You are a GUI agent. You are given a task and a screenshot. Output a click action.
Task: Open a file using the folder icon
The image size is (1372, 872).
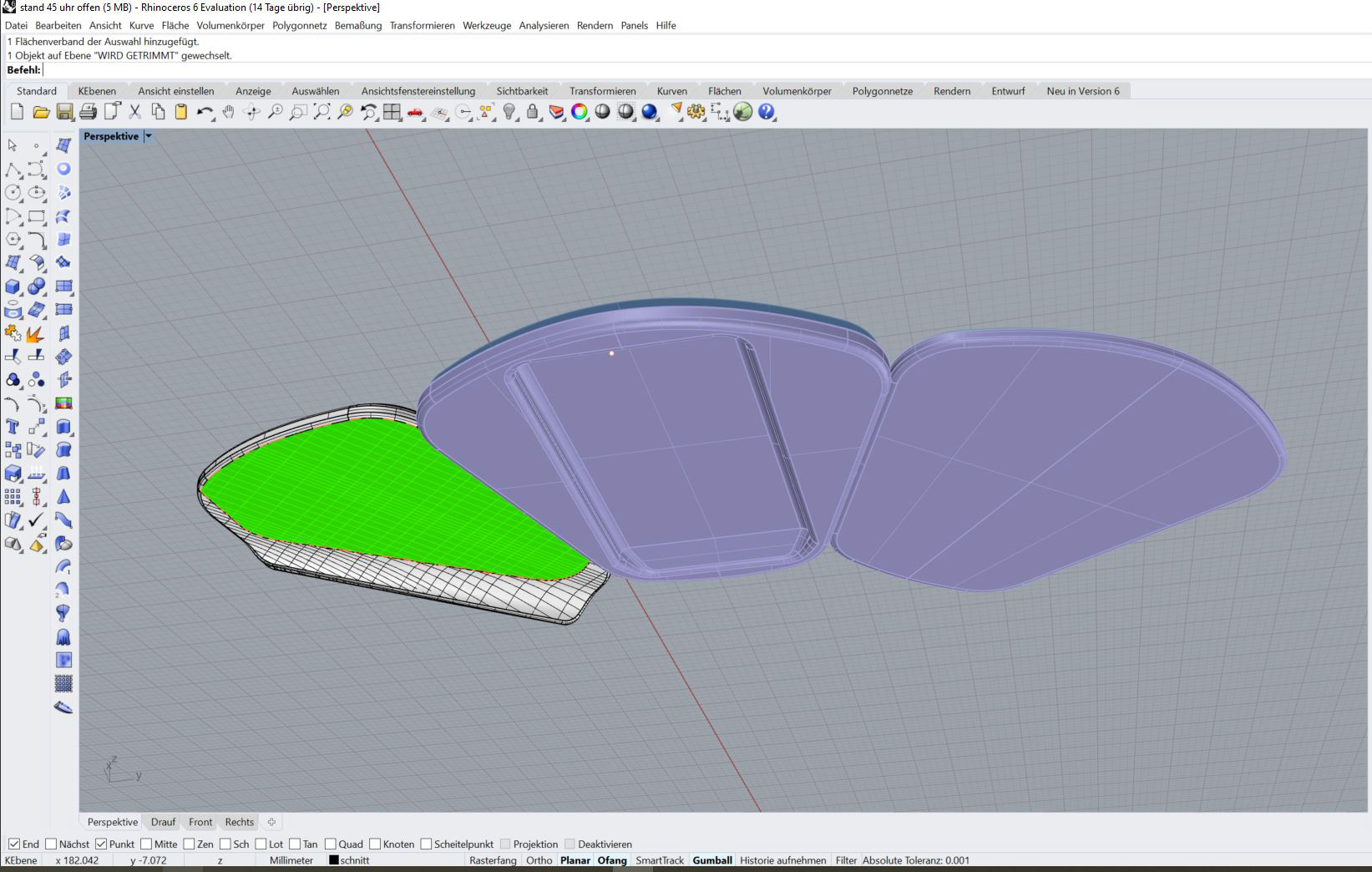tap(41, 111)
